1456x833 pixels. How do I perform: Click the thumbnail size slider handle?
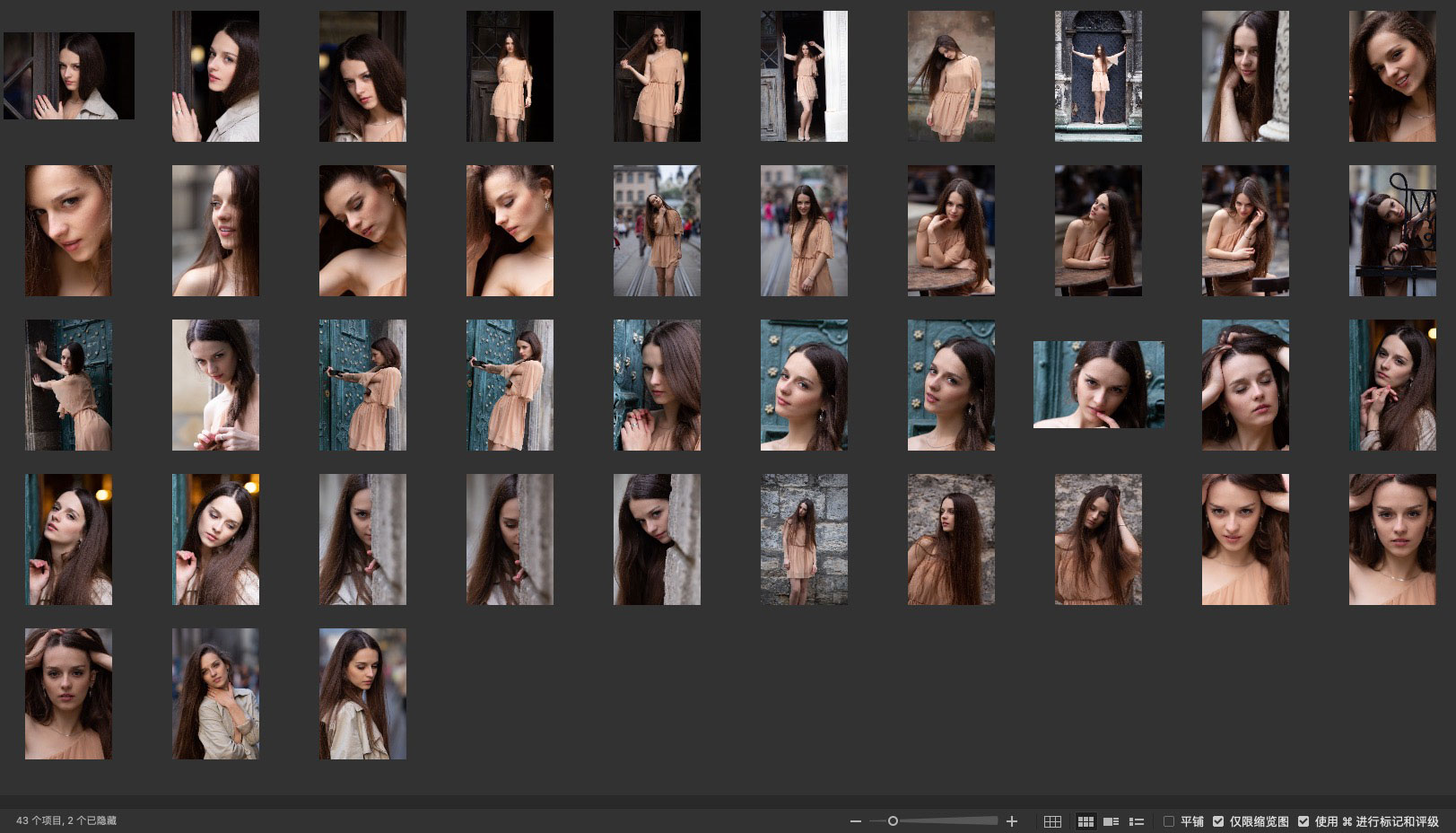coord(893,821)
